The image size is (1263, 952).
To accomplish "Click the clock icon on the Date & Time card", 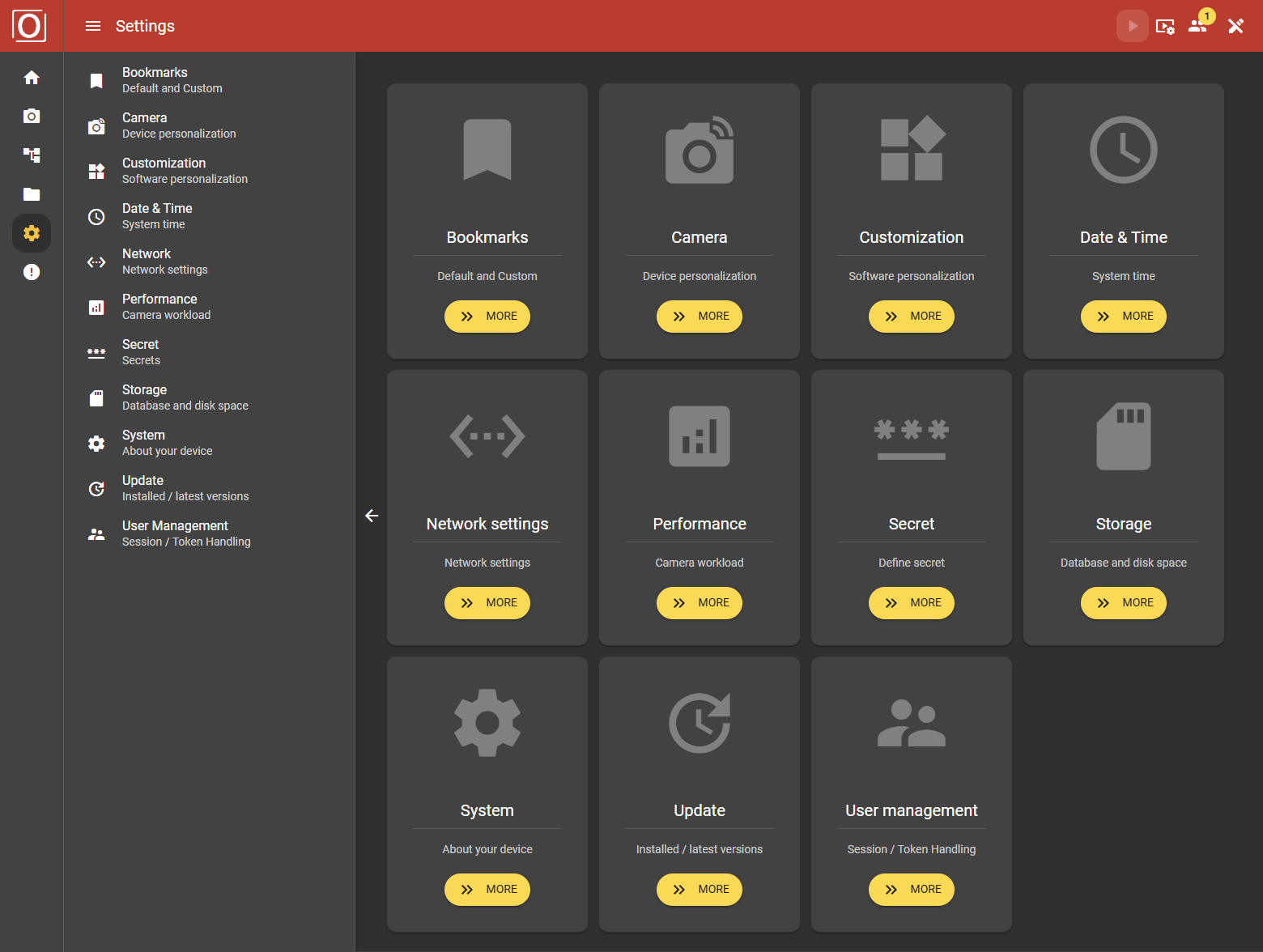I will [x=1124, y=150].
